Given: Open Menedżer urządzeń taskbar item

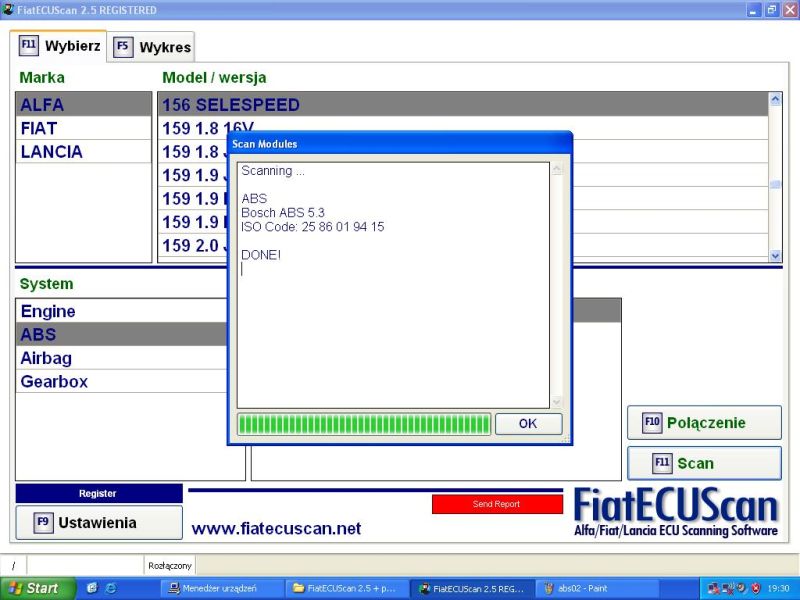Looking at the screenshot, I should (222, 588).
